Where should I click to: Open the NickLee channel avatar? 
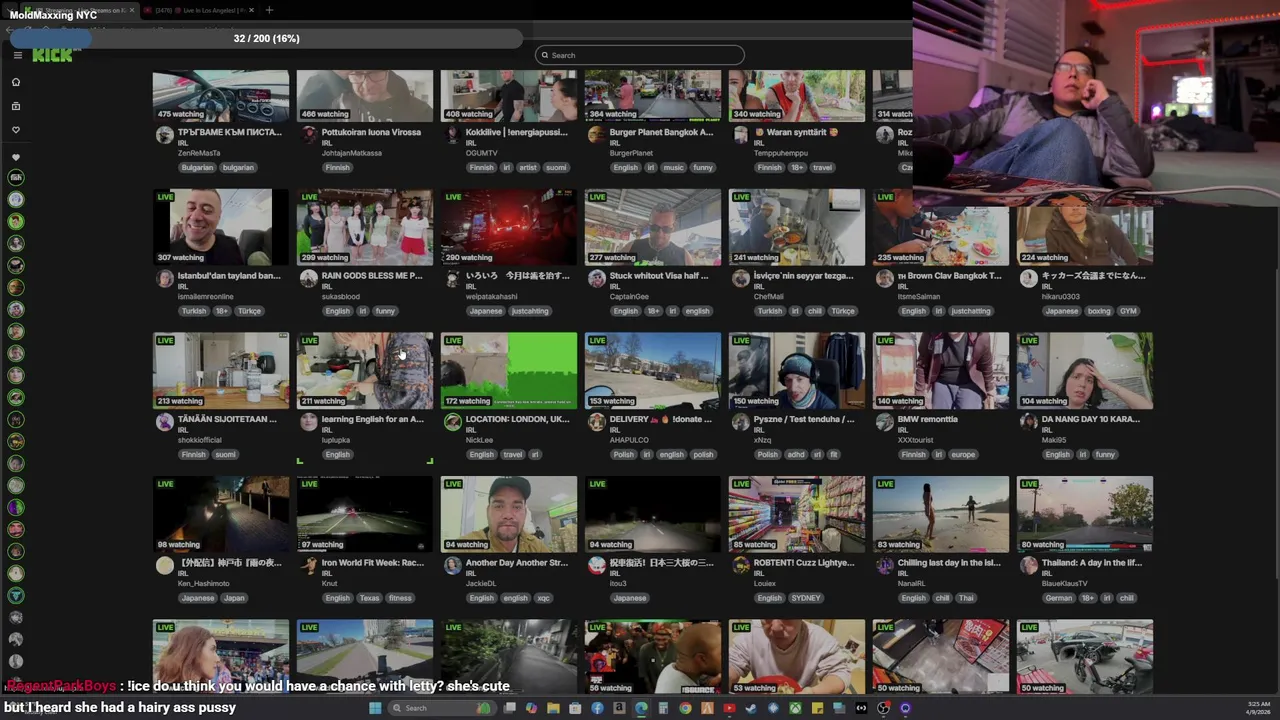[x=452, y=422]
